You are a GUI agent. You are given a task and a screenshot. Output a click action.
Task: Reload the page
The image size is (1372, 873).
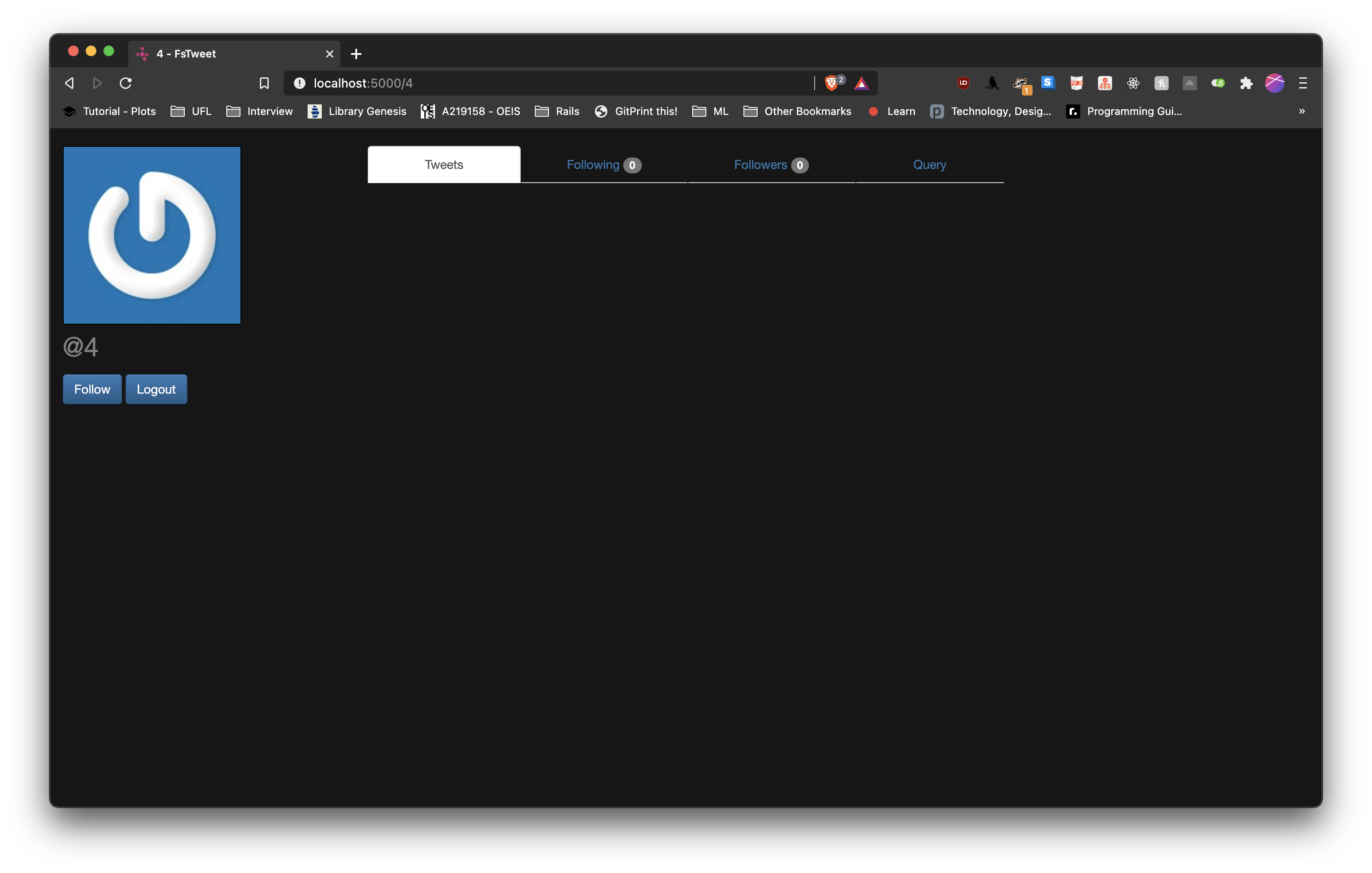coord(126,83)
